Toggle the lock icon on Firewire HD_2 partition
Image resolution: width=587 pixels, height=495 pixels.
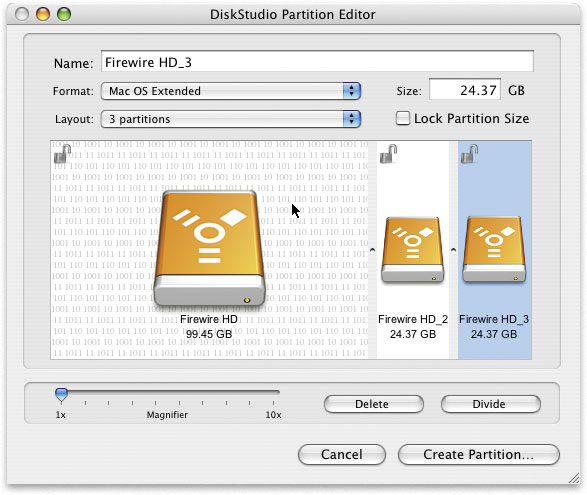[x=389, y=154]
